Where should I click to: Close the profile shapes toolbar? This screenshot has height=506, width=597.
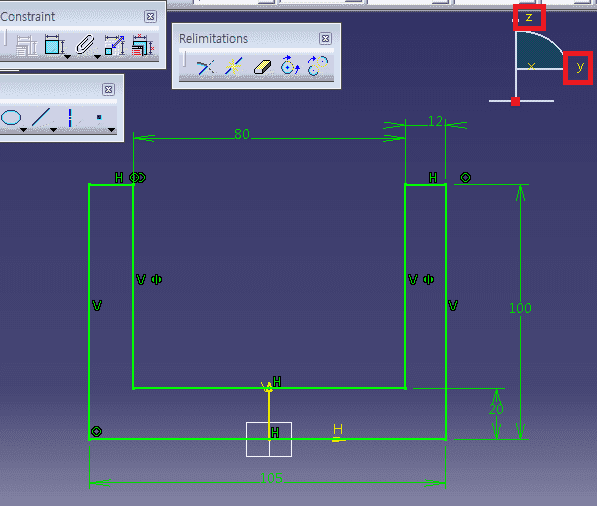point(109,89)
